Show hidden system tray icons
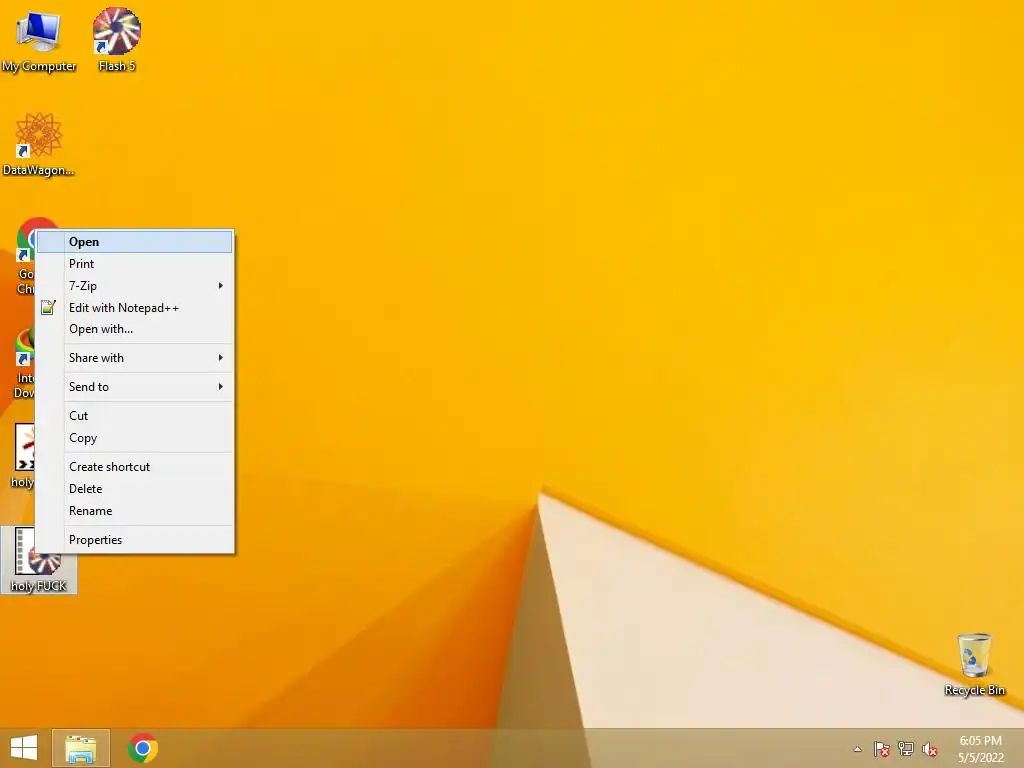 [857, 749]
